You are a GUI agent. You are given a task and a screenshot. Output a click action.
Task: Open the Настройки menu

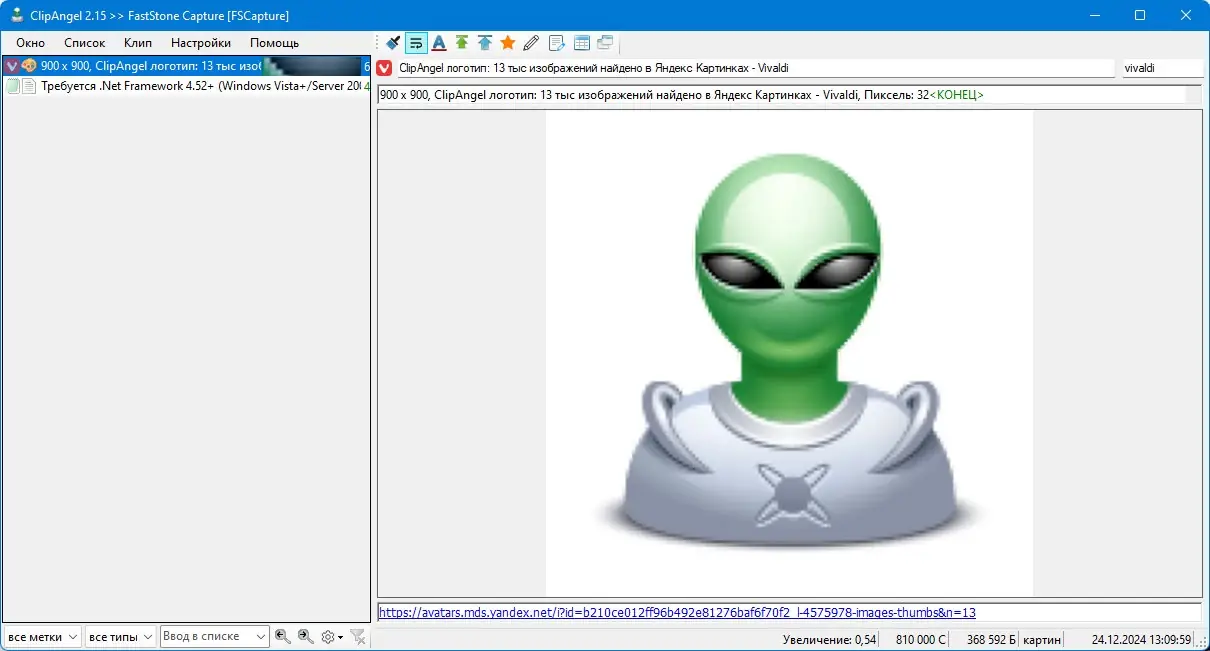point(201,43)
